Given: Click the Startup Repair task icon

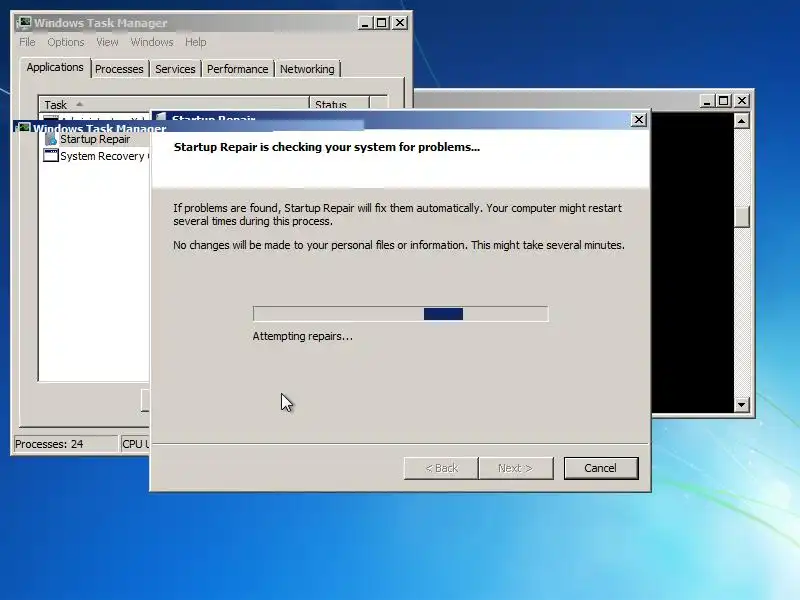Looking at the screenshot, I should point(51,139).
